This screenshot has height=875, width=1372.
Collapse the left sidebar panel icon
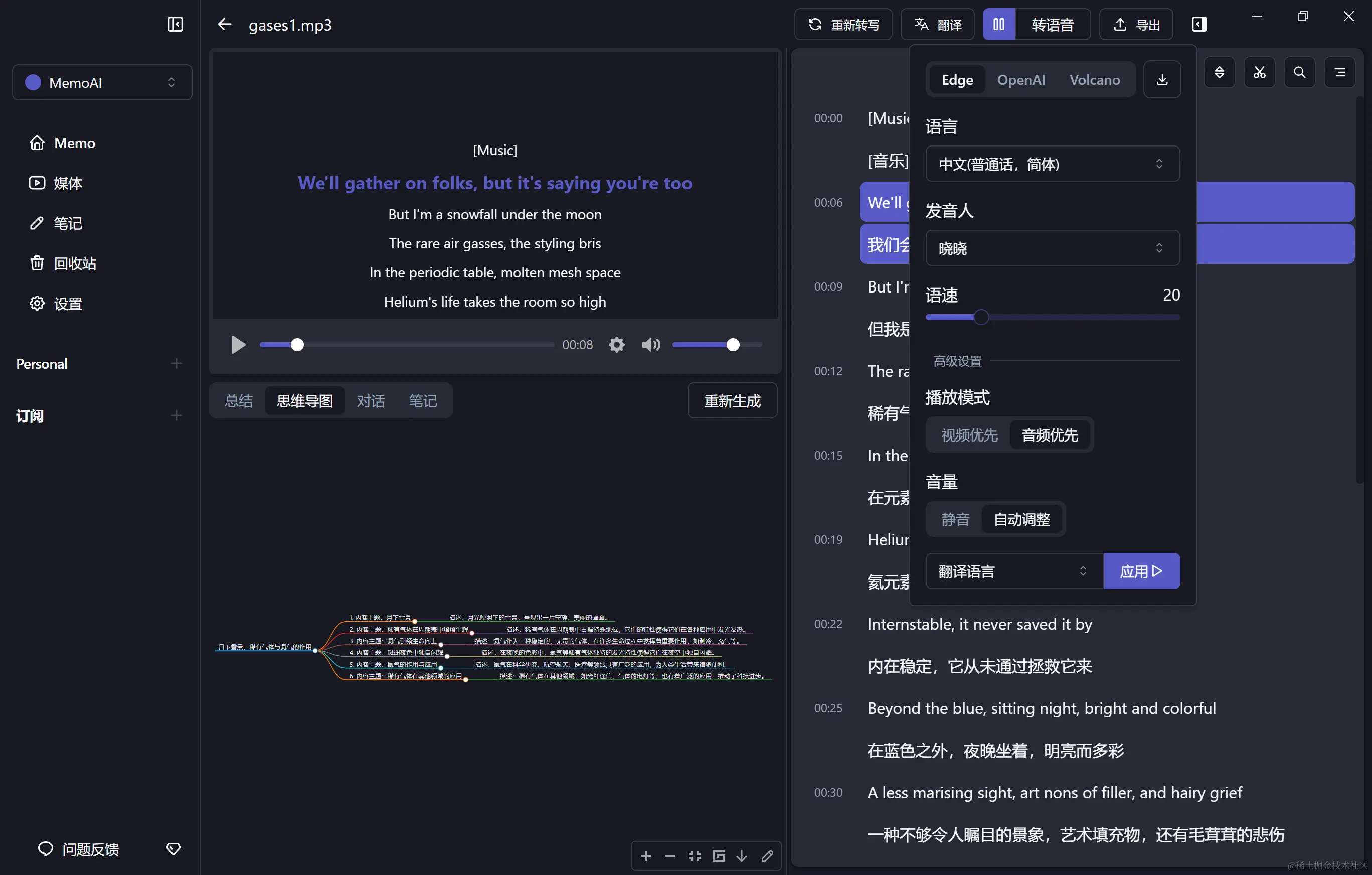[175, 24]
